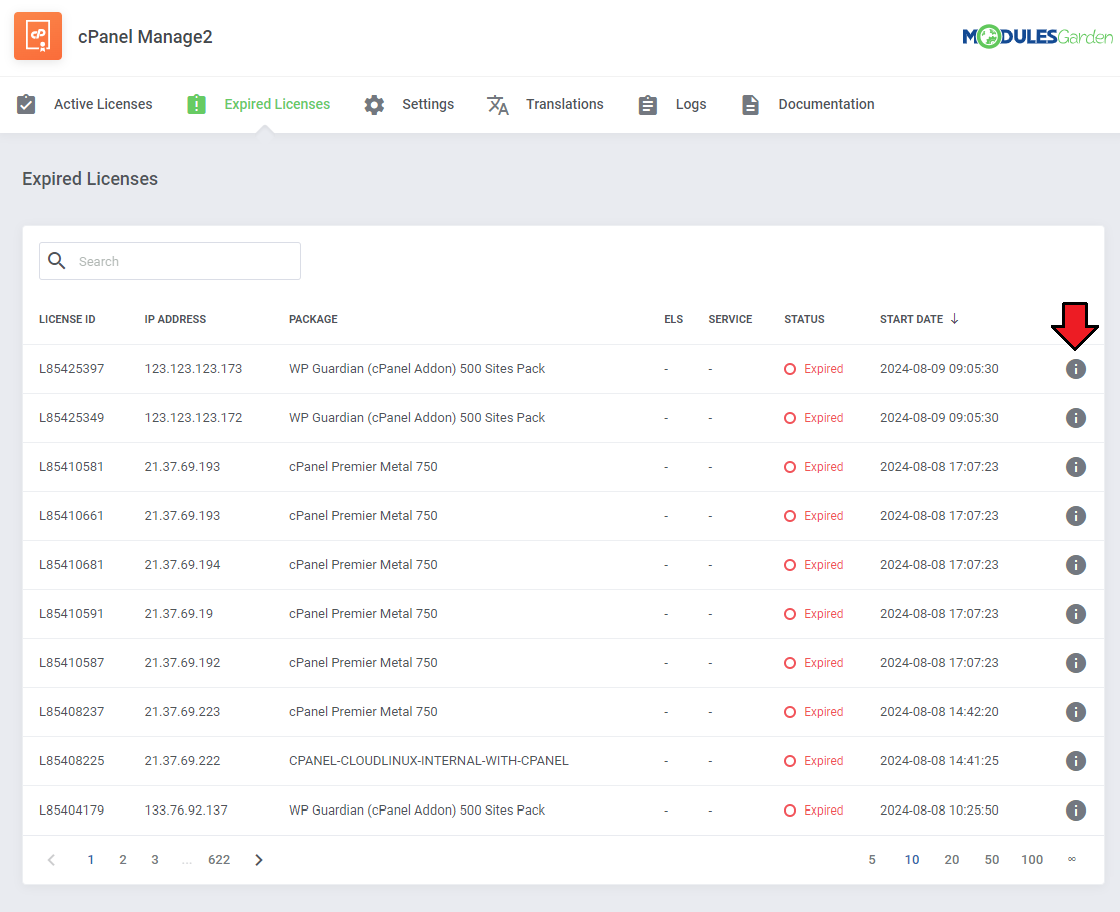Image resolution: width=1120 pixels, height=912 pixels.
Task: Sort by Service column header
Action: point(730,319)
